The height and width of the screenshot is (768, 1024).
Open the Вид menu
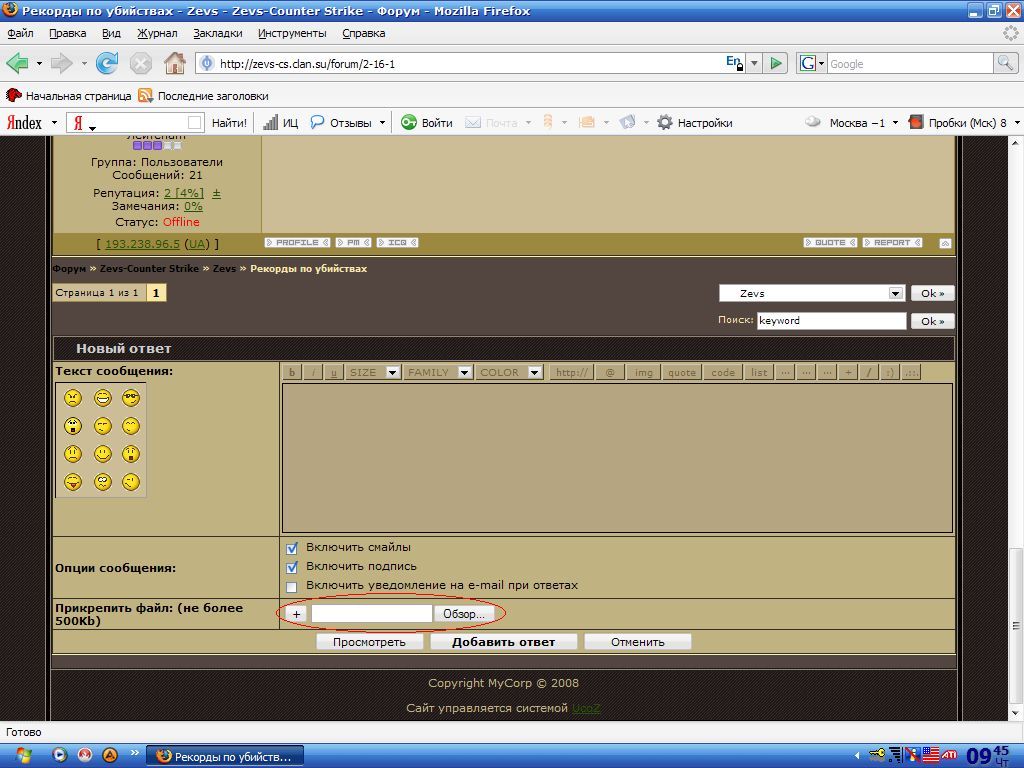pyautogui.click(x=111, y=33)
